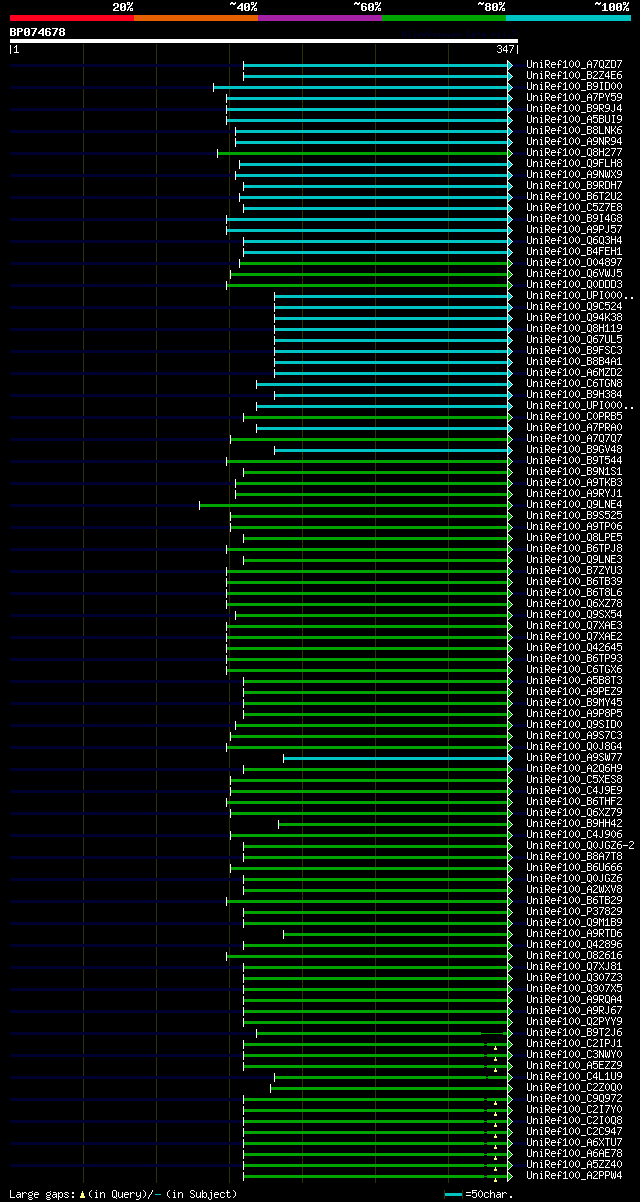Select the UniRef100_A9NR94 label
The image size is (640, 1202).
[x=574, y=141]
